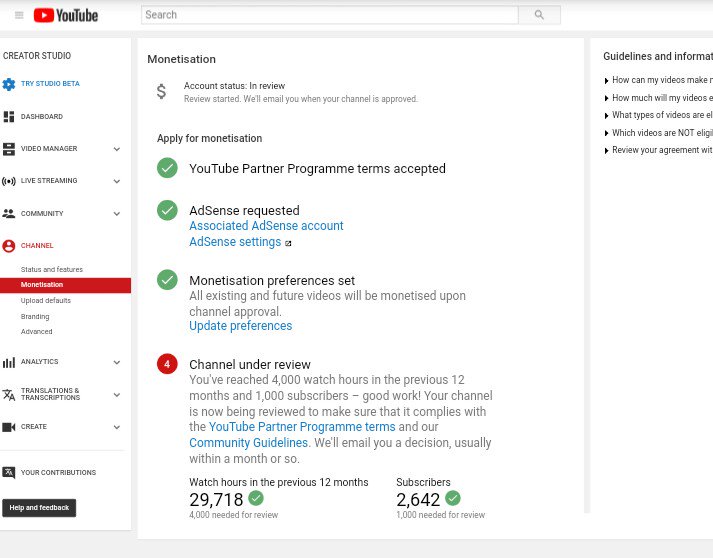Image resolution: width=713 pixels, height=558 pixels.
Task: Click green check next to 29,718 watch hours
Action: coord(256,498)
